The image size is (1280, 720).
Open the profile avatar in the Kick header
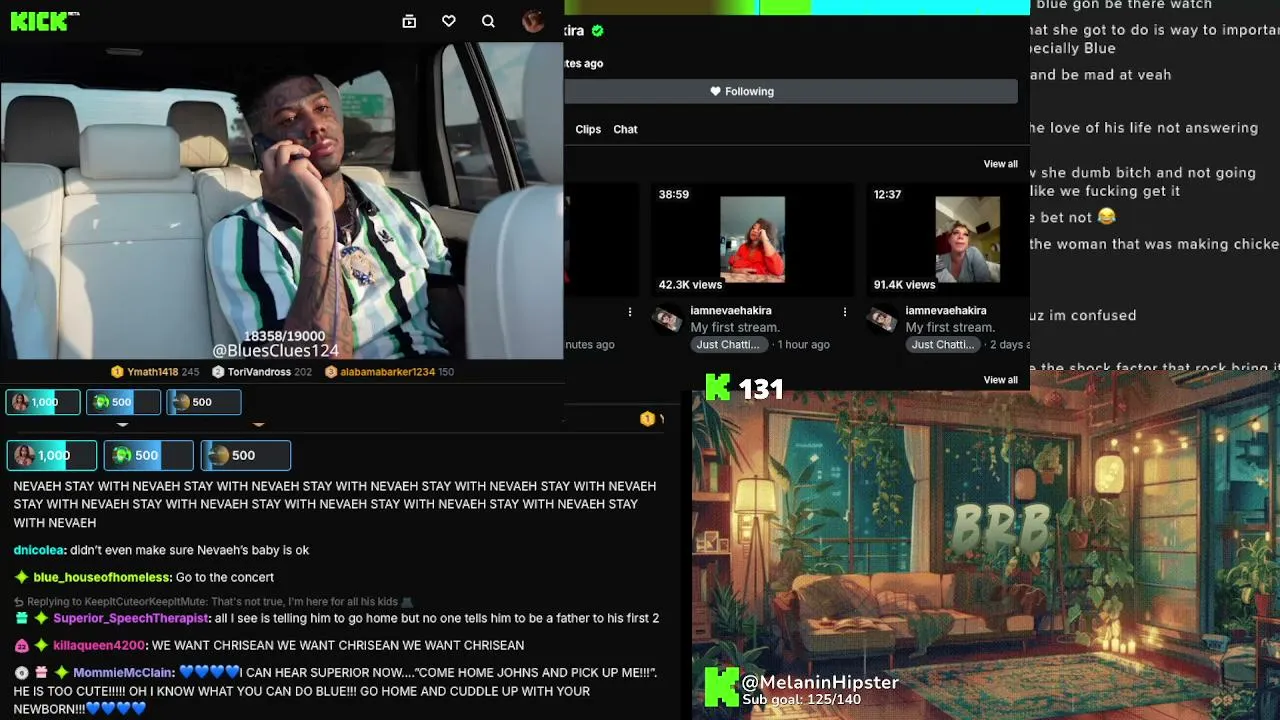pos(533,21)
